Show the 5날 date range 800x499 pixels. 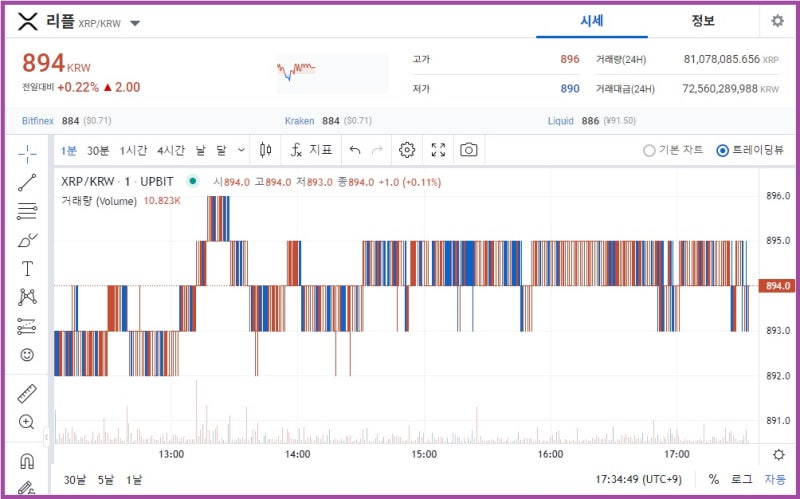106,480
